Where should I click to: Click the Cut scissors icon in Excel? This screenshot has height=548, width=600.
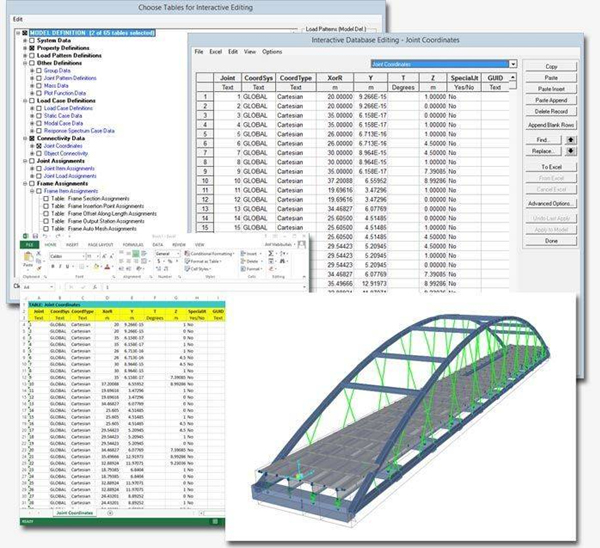click(39, 253)
